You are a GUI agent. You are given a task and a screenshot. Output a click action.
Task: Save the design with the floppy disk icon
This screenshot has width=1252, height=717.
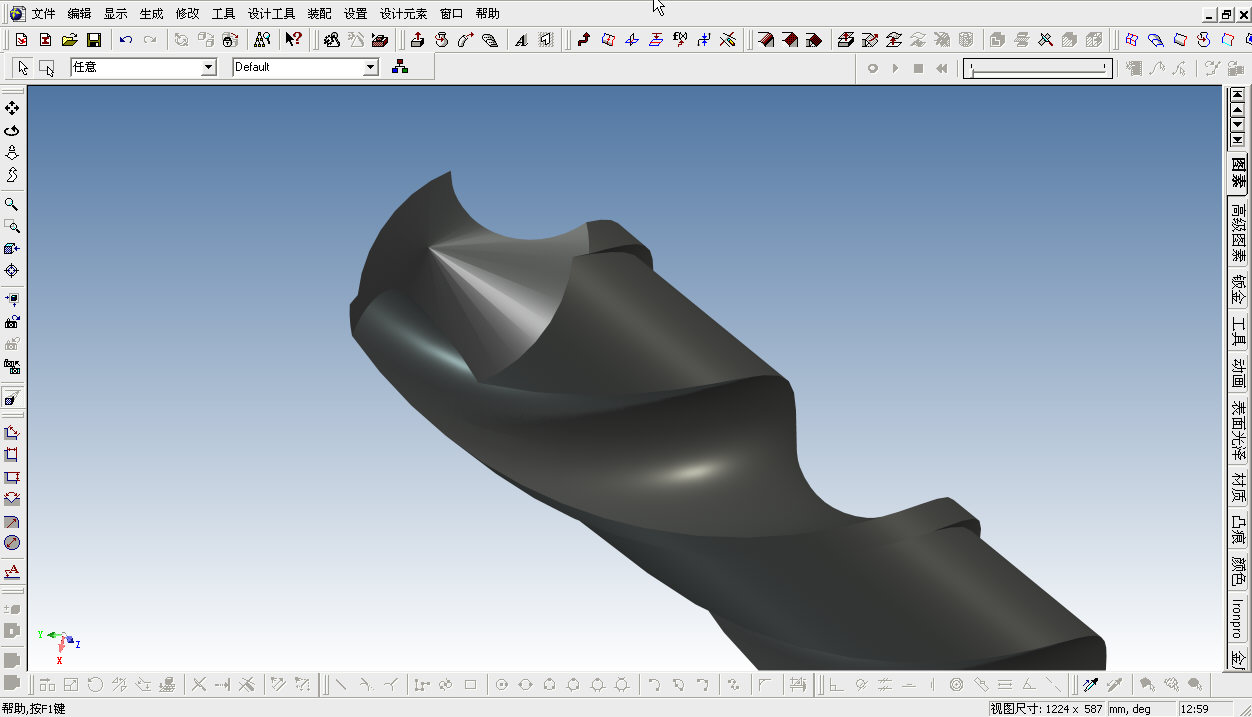tap(94, 40)
